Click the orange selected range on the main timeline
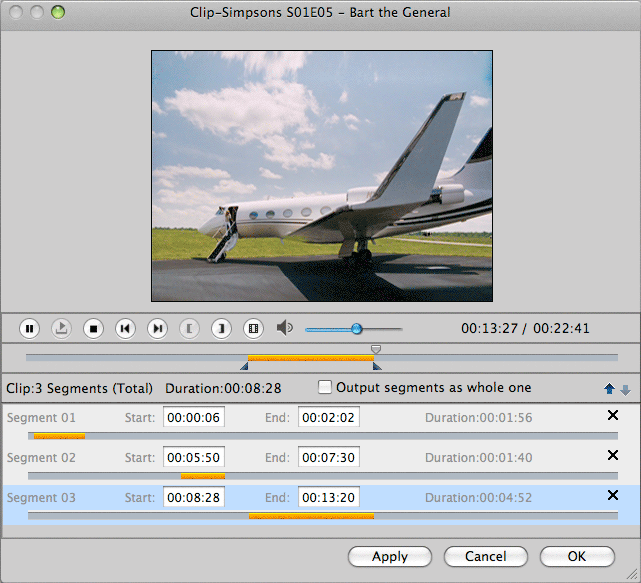Viewport: 641px width, 583px height. coord(311,358)
